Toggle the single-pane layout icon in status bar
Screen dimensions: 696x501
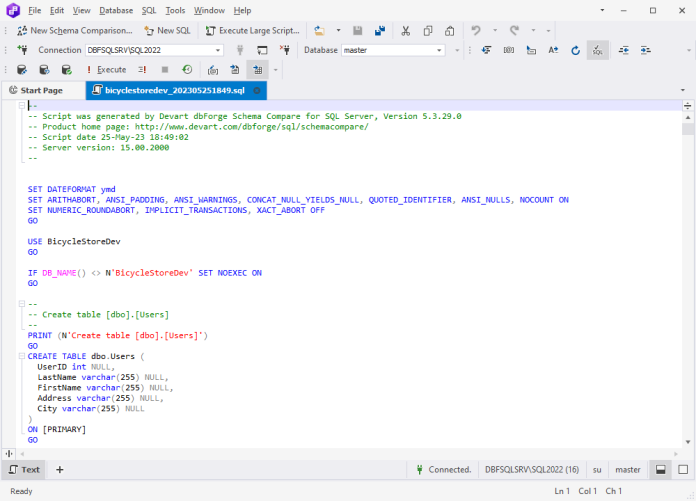tap(683, 469)
